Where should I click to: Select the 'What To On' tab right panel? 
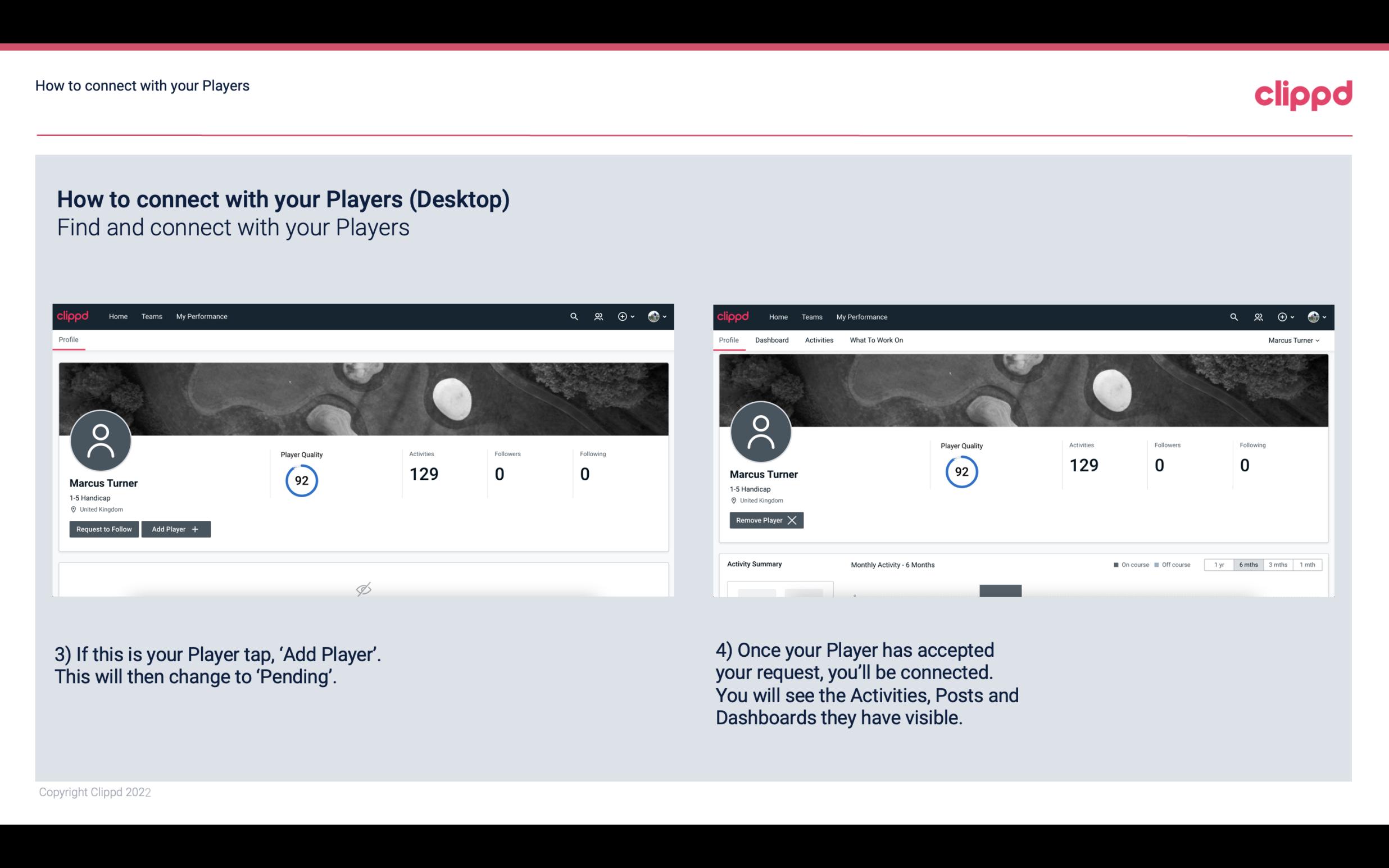click(876, 340)
